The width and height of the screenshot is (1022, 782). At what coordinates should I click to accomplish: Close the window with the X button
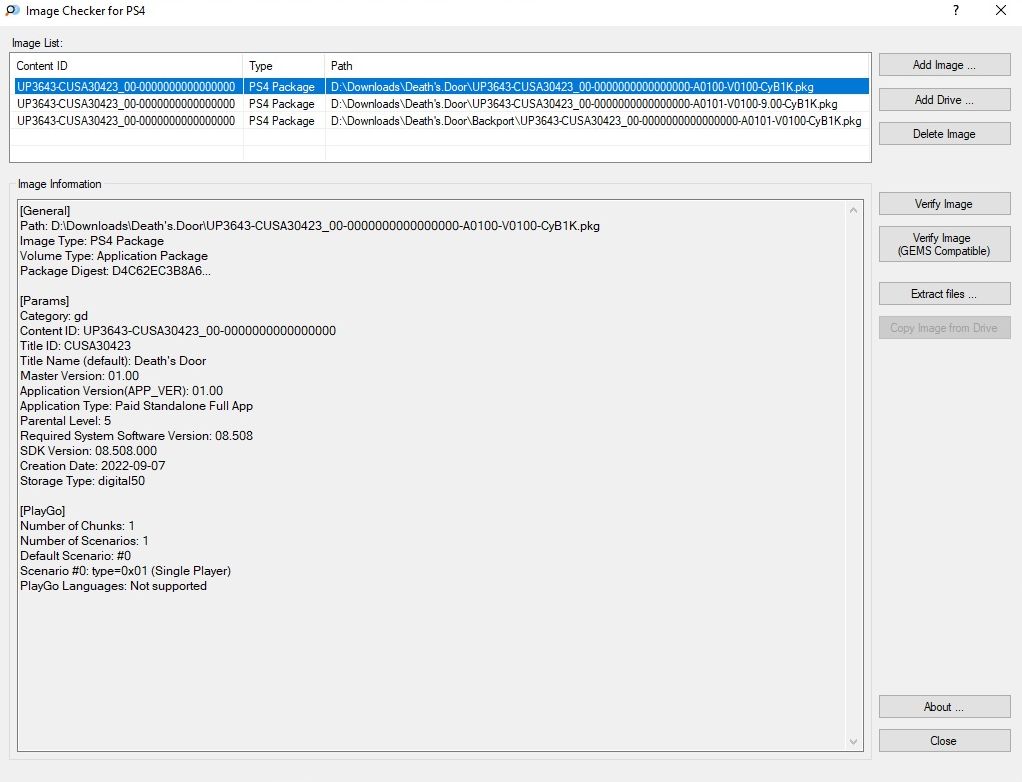click(1001, 10)
